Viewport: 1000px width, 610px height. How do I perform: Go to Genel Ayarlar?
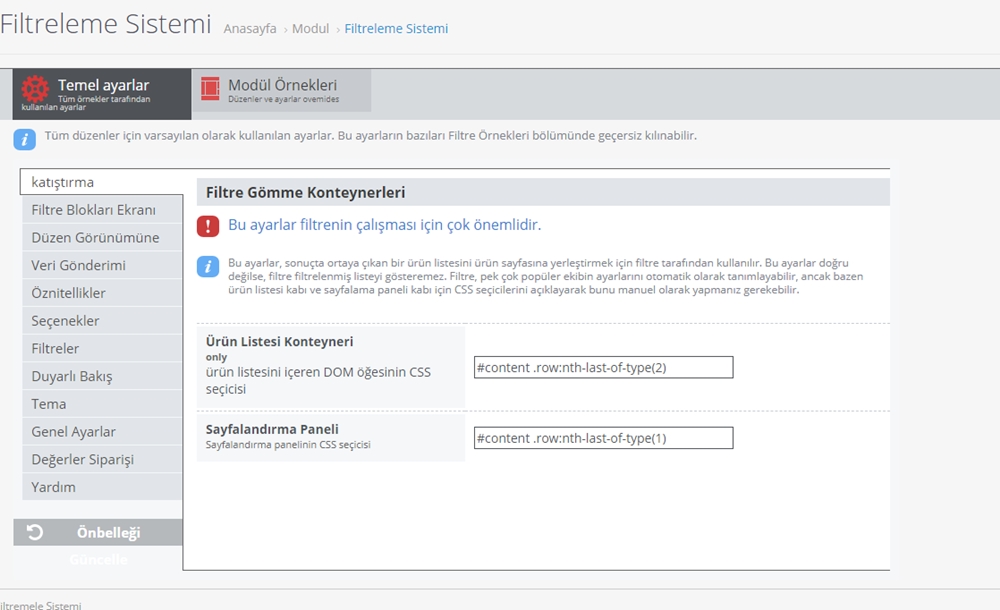click(102, 432)
